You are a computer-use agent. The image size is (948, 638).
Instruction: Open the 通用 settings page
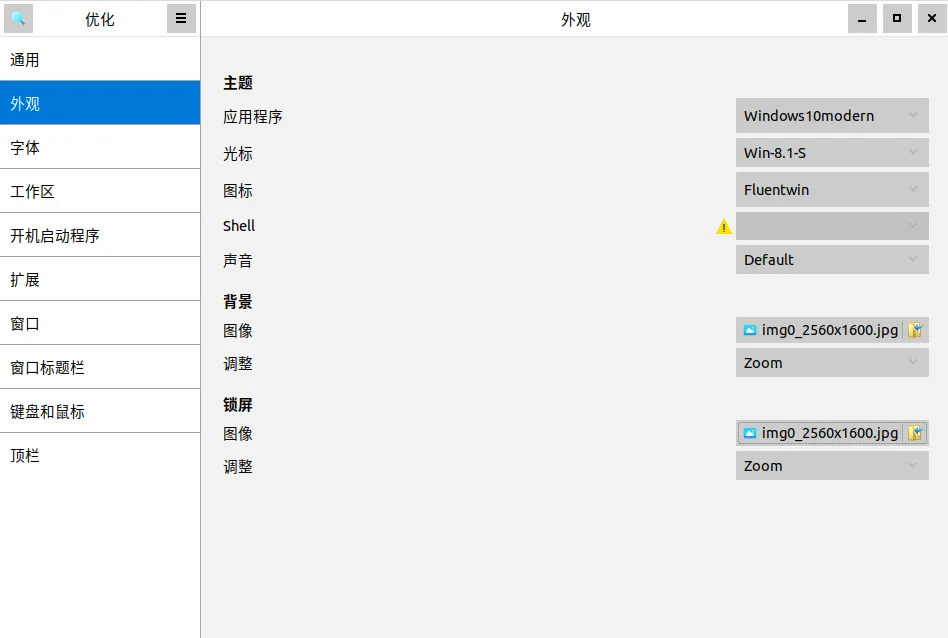pyautogui.click(x=100, y=59)
